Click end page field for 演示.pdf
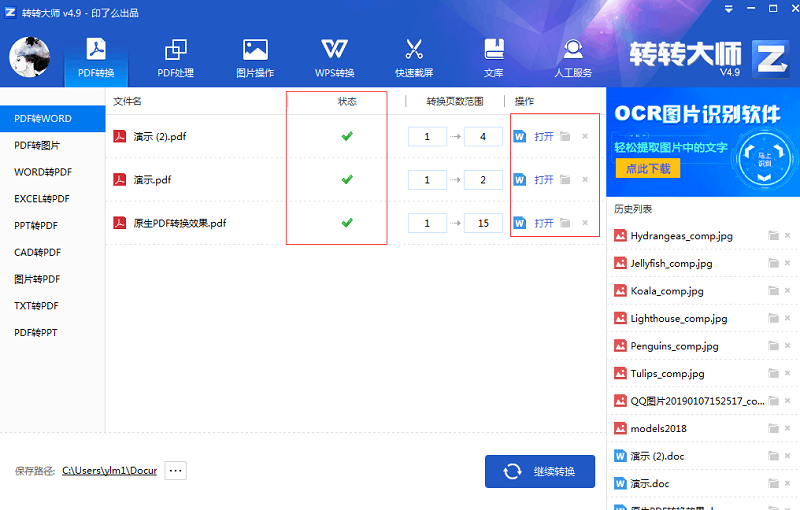 (483, 180)
